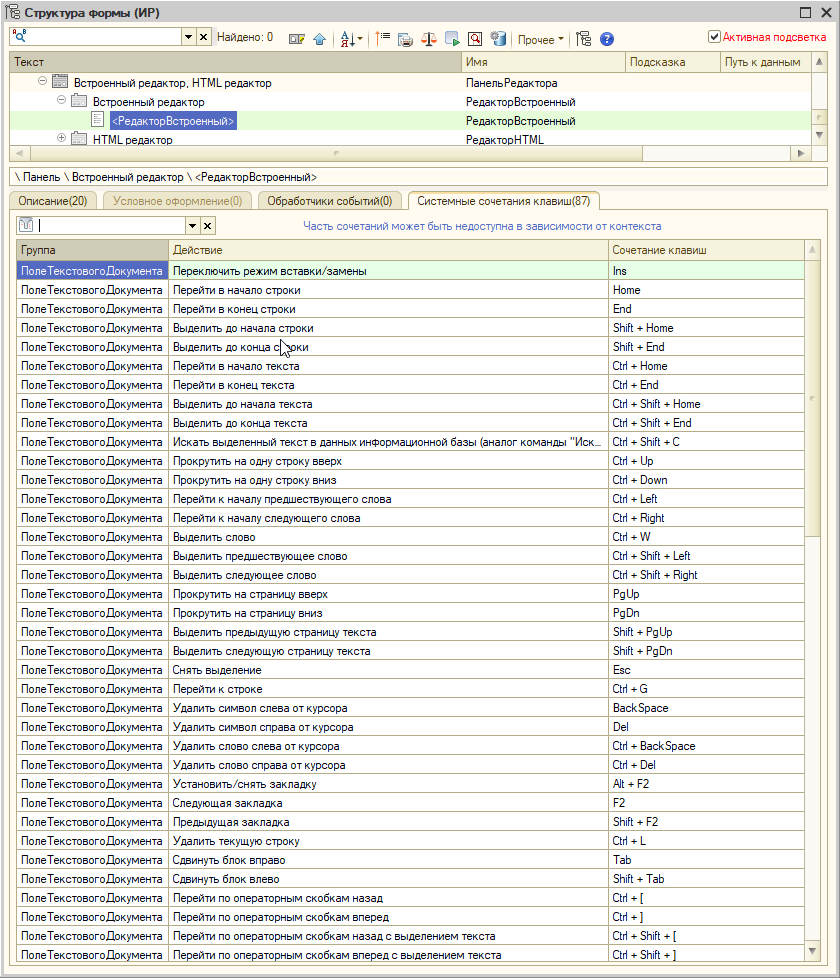
Task: Select the Сдвинуть блок вправо row
Action: (x=410, y=860)
